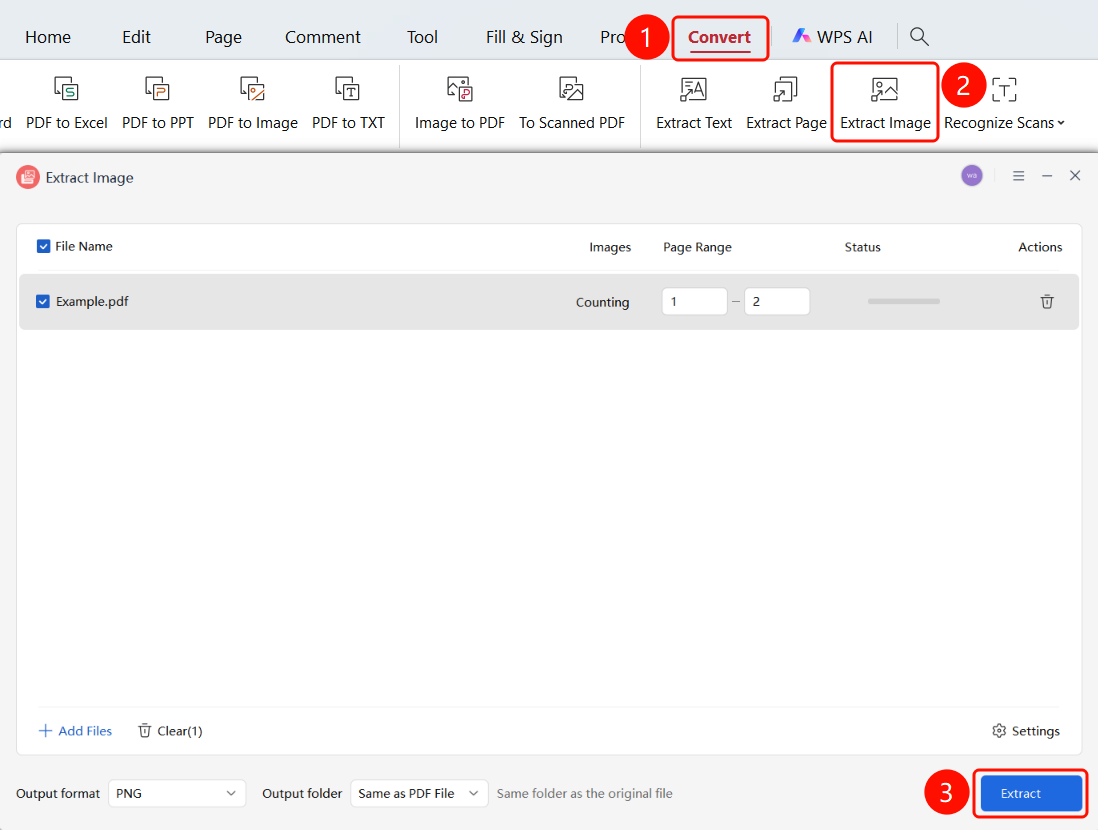The height and width of the screenshot is (830, 1098).
Task: Open the Tool tab
Action: [422, 37]
